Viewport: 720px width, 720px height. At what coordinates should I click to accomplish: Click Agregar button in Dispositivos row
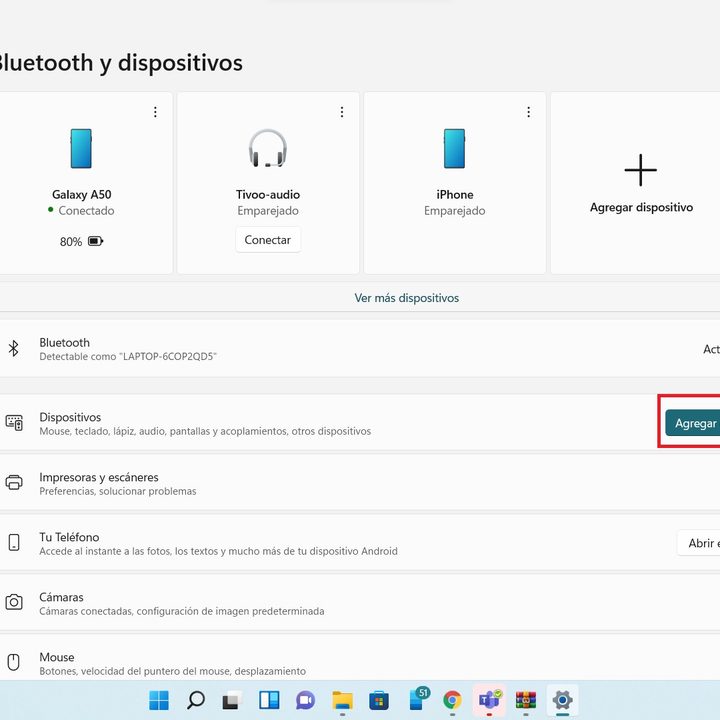692,423
